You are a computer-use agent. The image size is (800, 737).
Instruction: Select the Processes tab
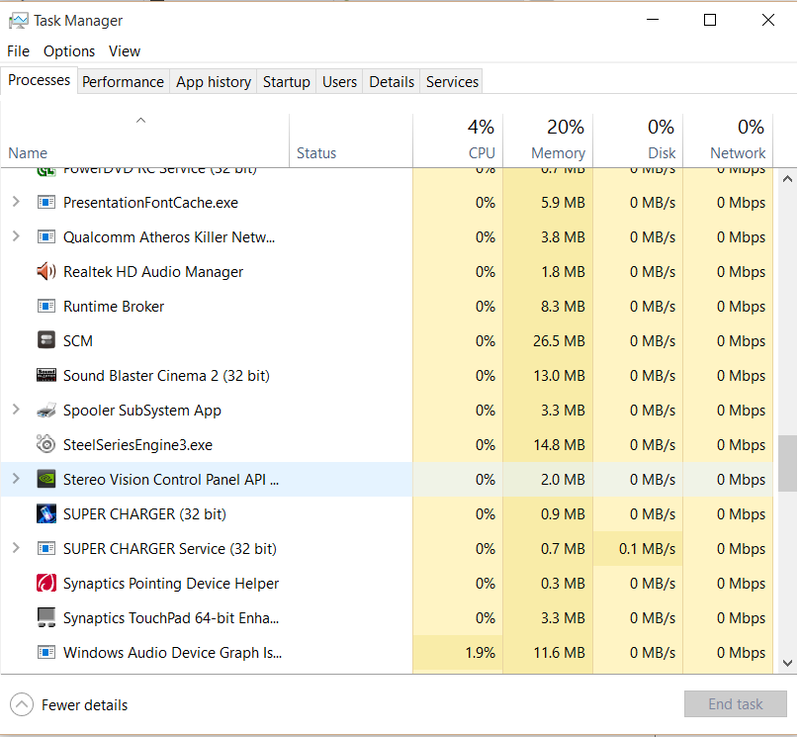39,81
